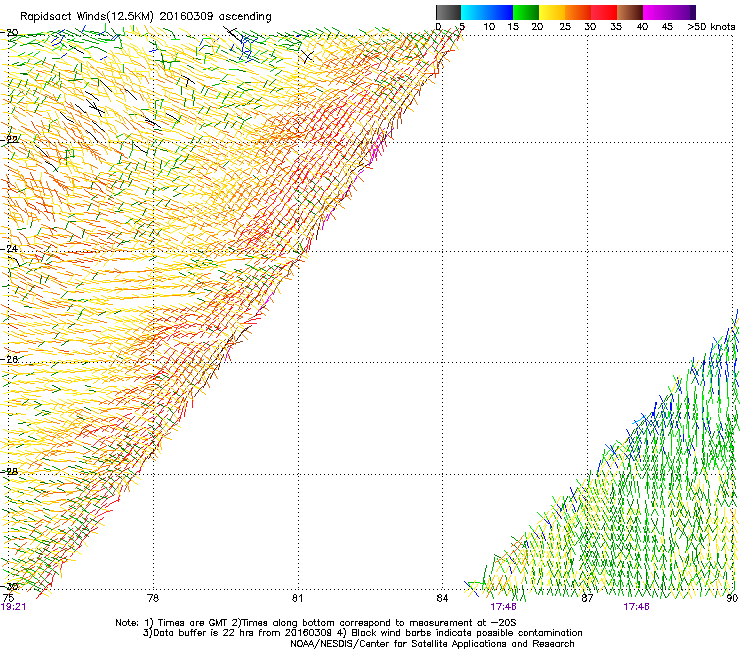Click the '>50 knots' legend label
The height and width of the screenshot is (650, 740).
click(x=711, y=27)
